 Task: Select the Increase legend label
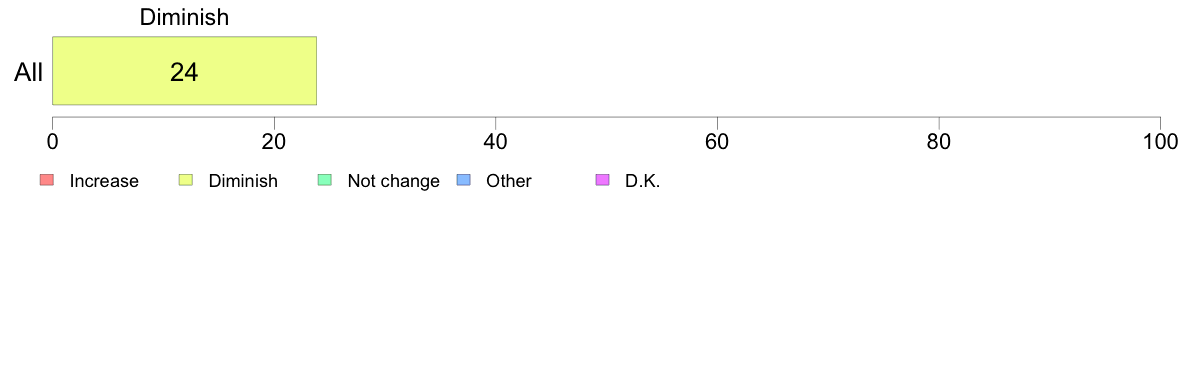[x=104, y=181]
